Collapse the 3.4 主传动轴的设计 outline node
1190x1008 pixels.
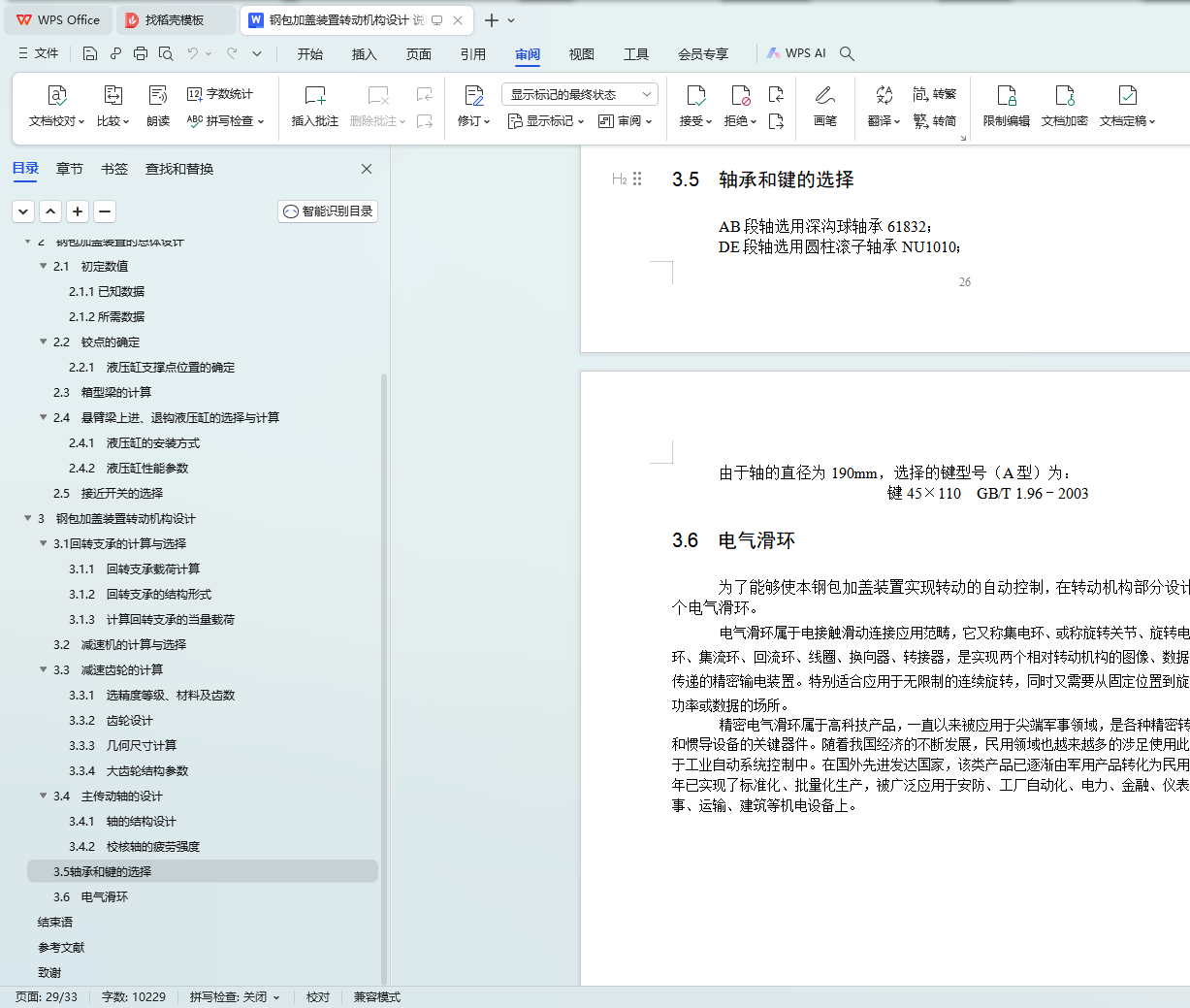coord(43,796)
